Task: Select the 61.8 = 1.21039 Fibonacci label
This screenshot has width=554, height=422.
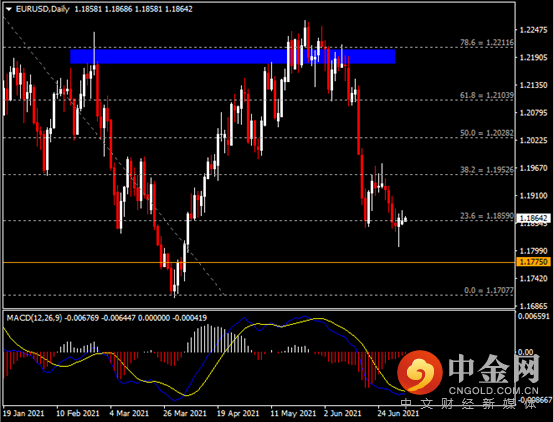Action: pyautogui.click(x=487, y=95)
